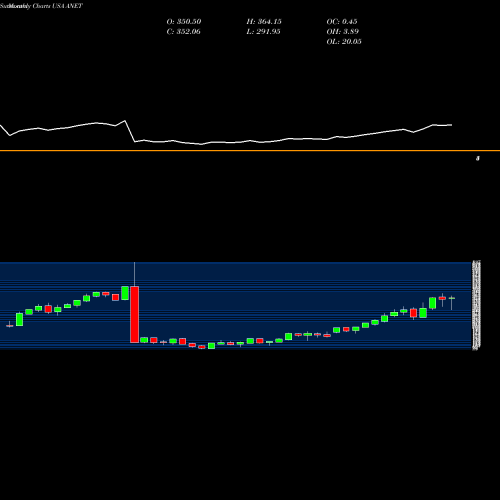Viewport: 500px width, 500px height.
Task: Select the close value "C: 352.06"
Action: pyautogui.click(x=183, y=32)
